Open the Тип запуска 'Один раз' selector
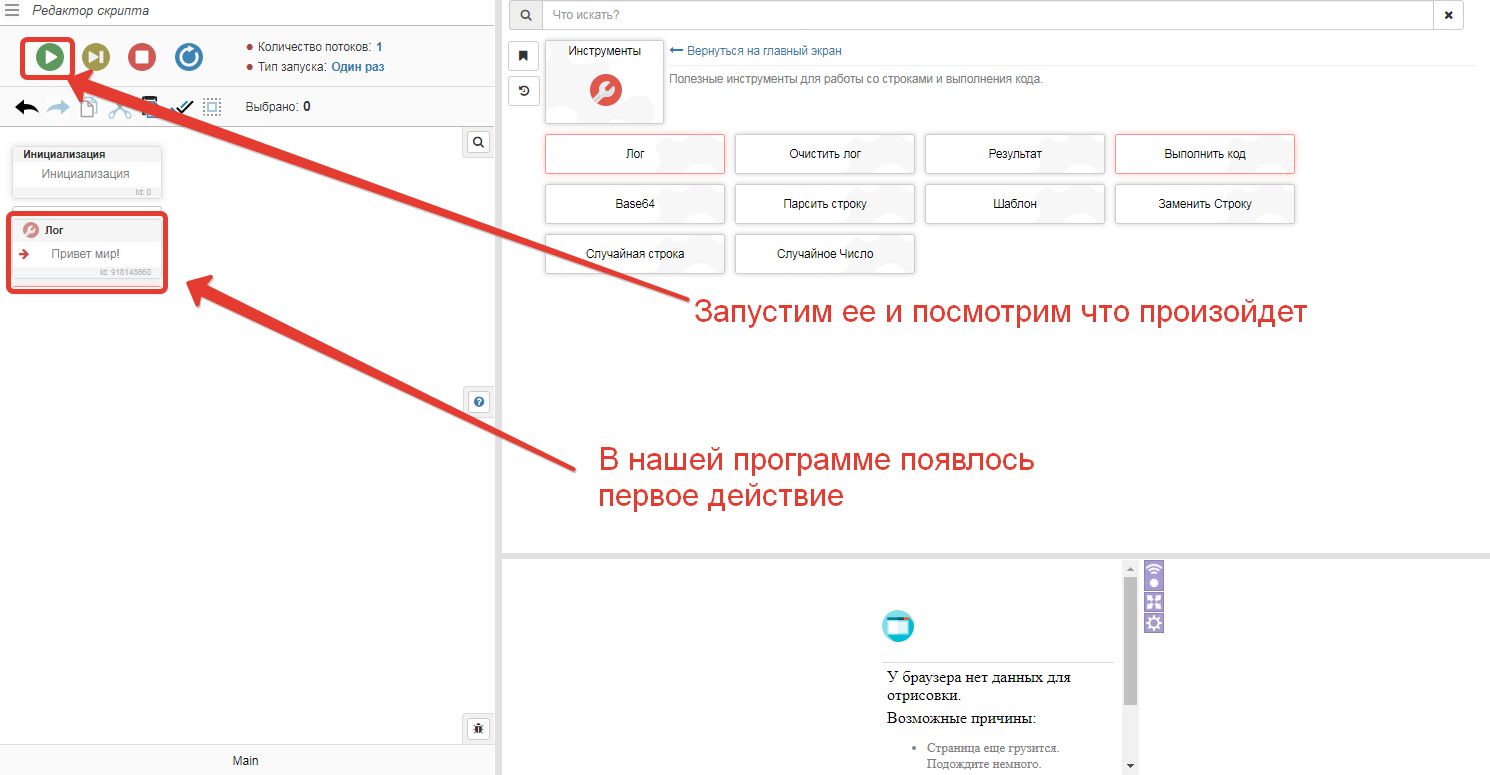This screenshot has width=1490, height=775. pyautogui.click(x=357, y=67)
